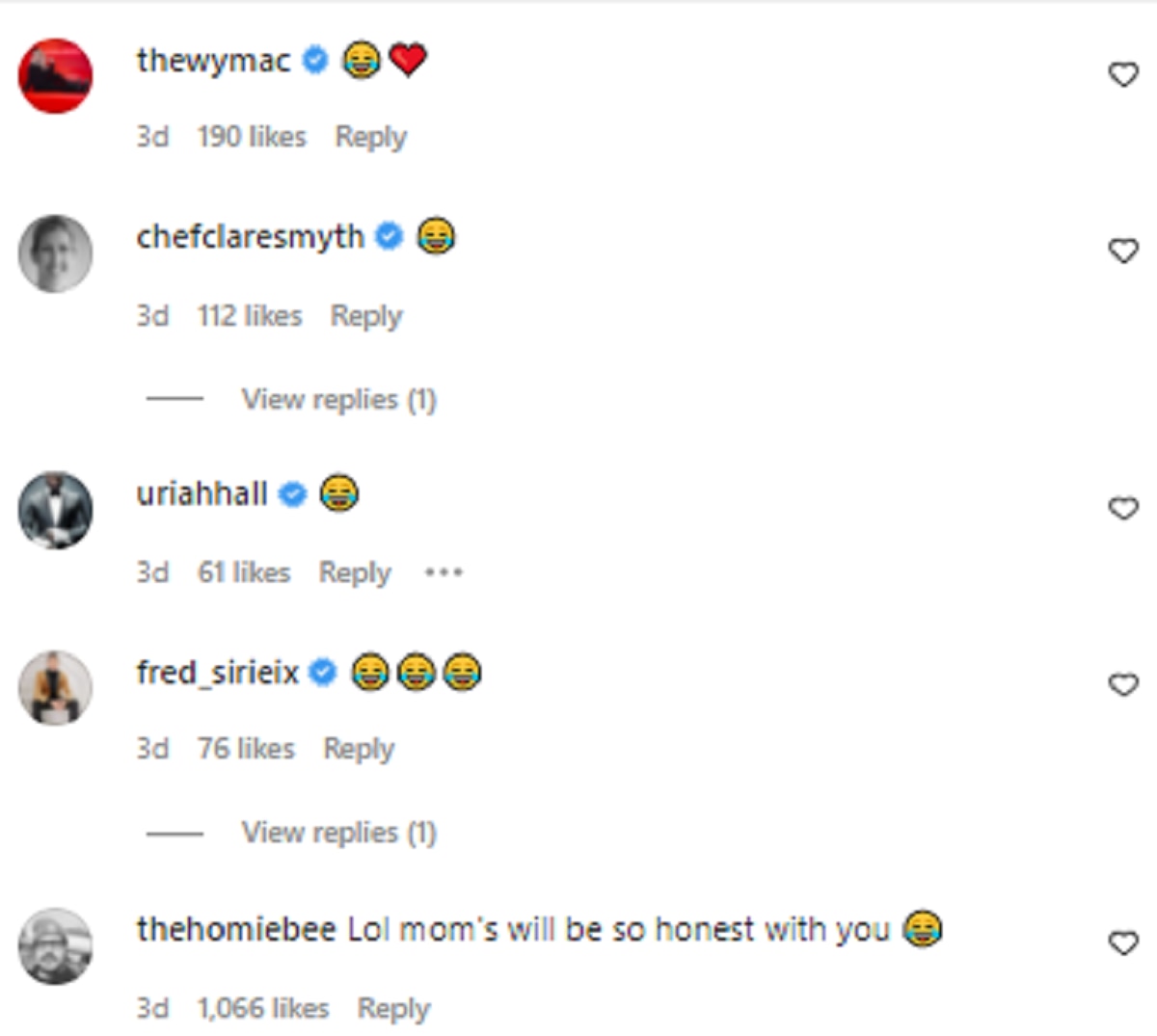This screenshot has width=1157, height=1036.
Task: Heart thehomiebee's comment
Action: point(1123,943)
